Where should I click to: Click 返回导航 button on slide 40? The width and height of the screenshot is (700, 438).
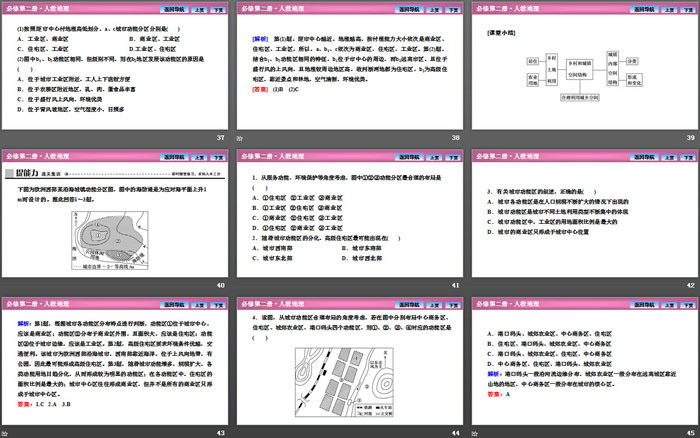click(x=174, y=157)
